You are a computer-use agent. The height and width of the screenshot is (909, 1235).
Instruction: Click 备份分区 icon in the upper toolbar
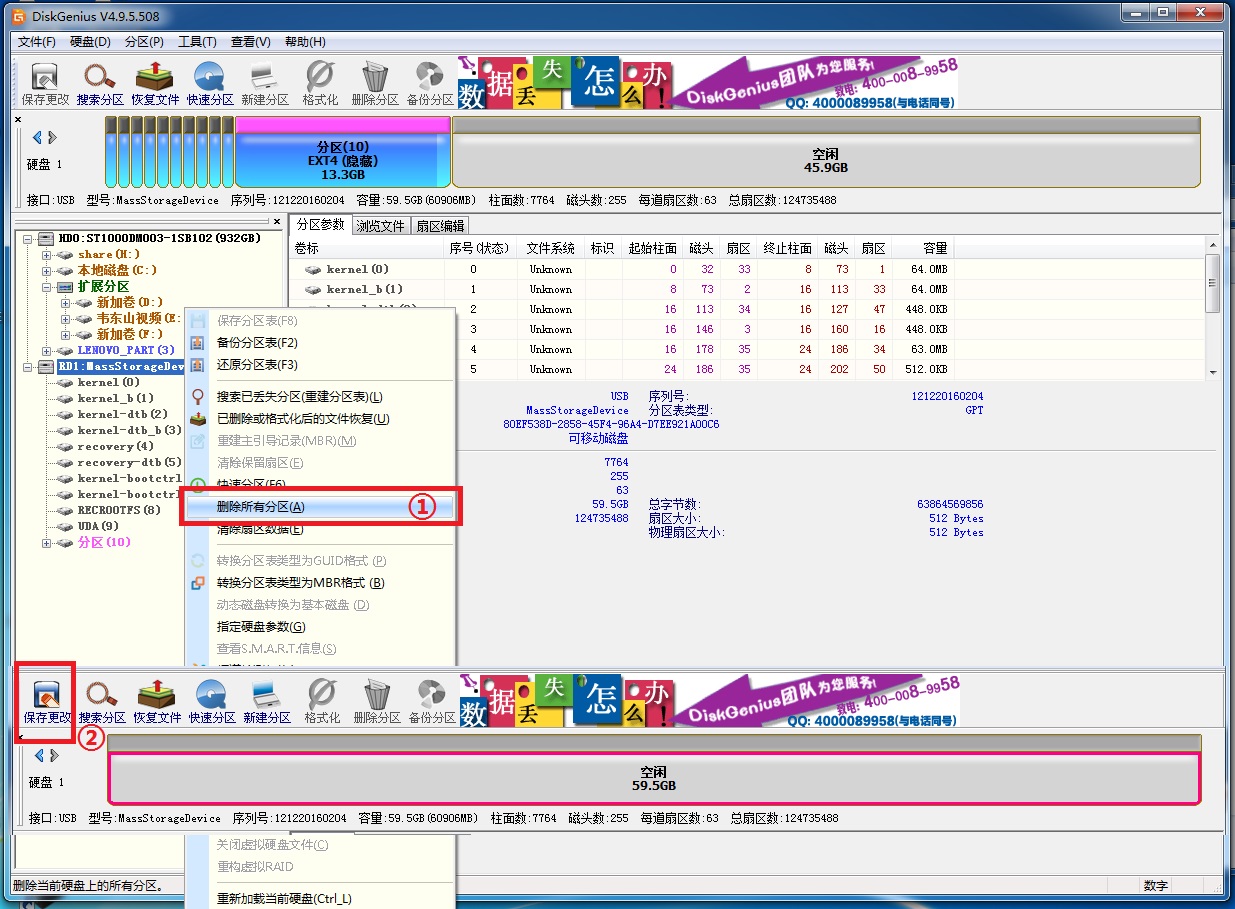click(x=430, y=83)
